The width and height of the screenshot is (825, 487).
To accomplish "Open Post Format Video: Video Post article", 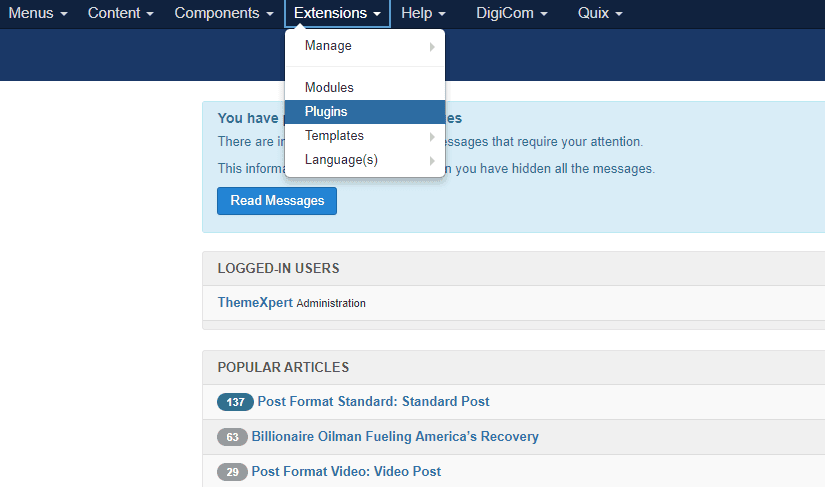I will pos(346,471).
